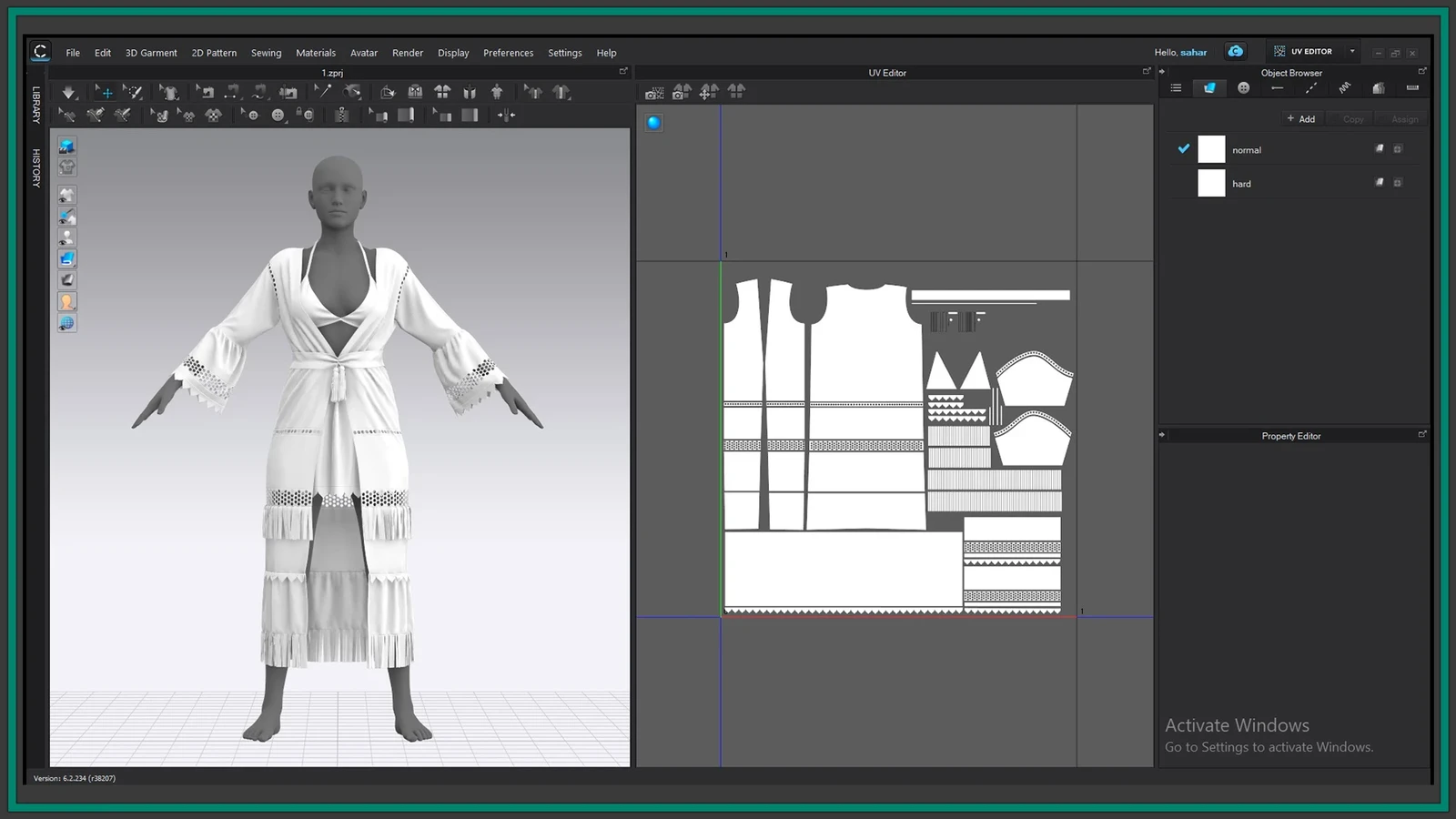1456x819 pixels.
Task: Undock the Property Editor panel
Action: pyautogui.click(x=1422, y=434)
